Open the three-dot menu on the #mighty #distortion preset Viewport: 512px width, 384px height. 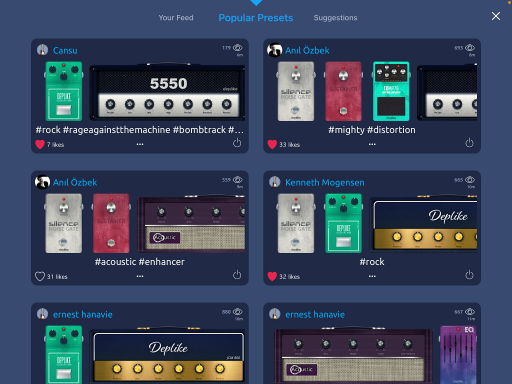click(x=372, y=144)
